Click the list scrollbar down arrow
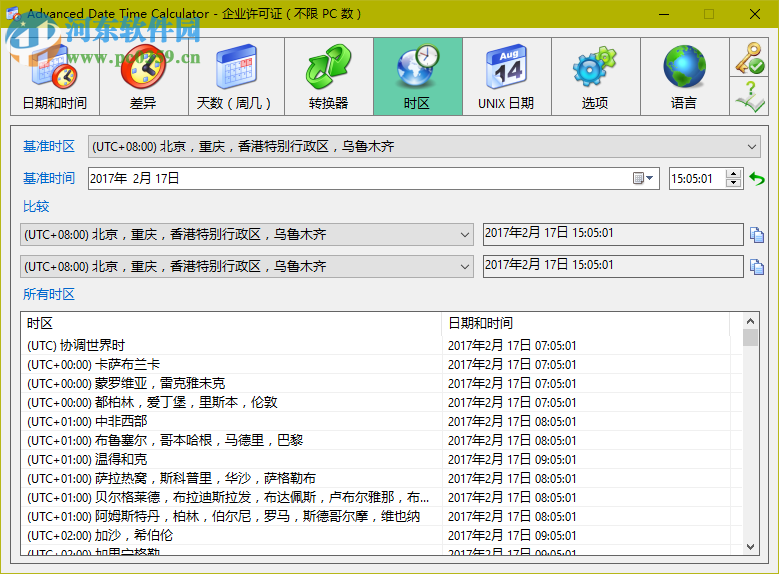This screenshot has width=779, height=574. [x=750, y=547]
